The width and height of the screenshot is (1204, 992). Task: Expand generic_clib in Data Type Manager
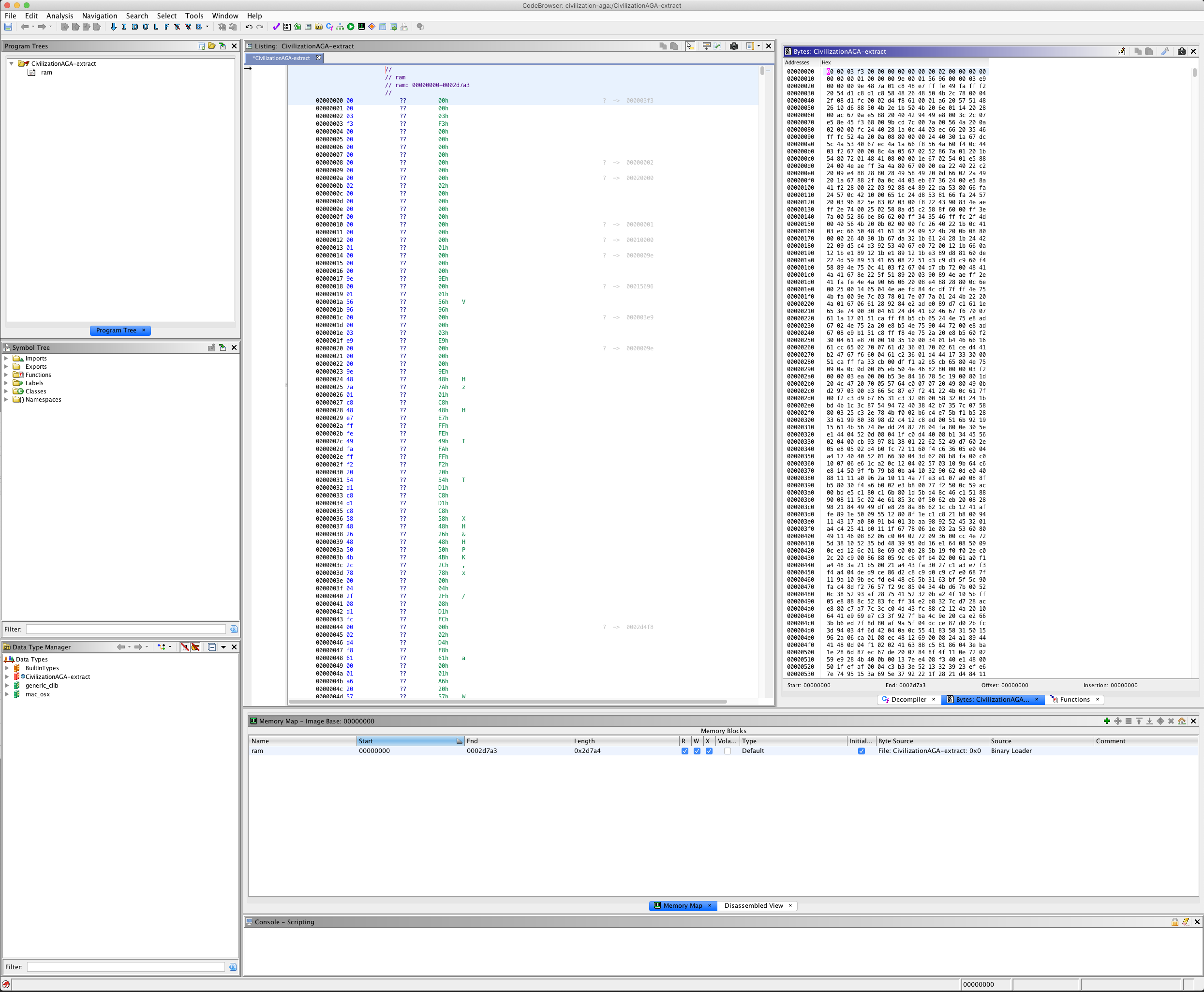[7, 686]
